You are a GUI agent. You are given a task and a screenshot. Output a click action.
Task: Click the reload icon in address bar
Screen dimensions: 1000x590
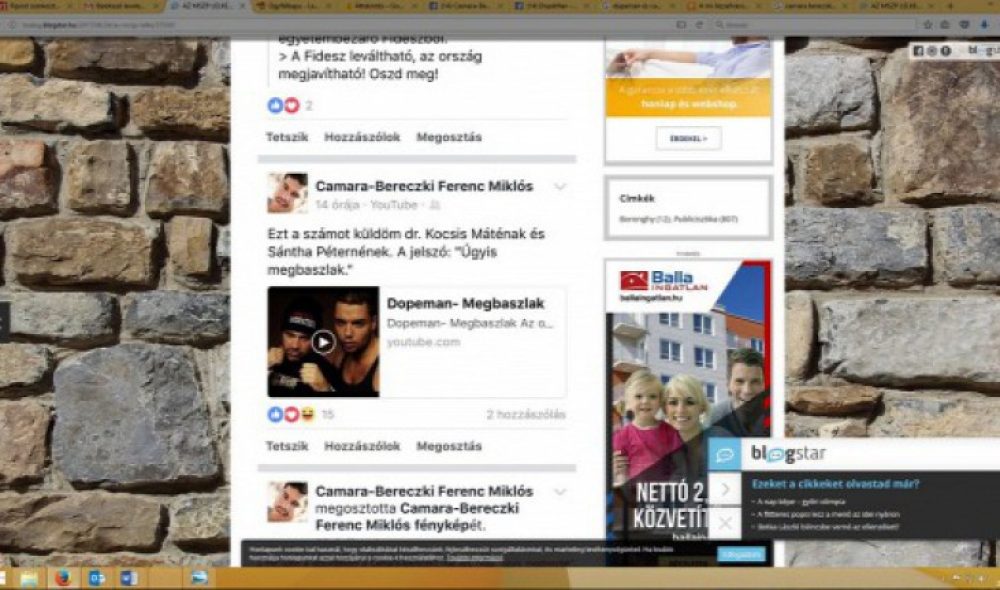[699, 24]
